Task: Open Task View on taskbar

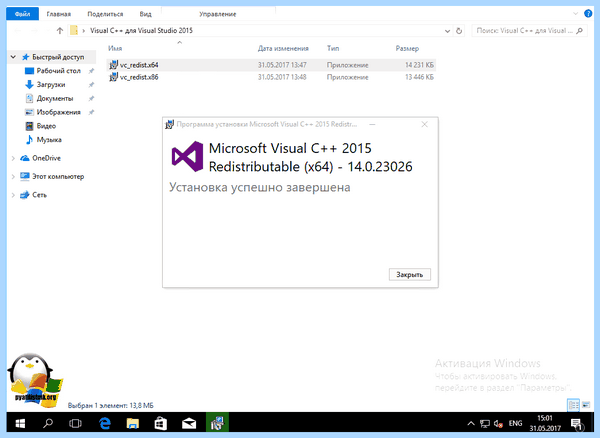Action: (x=75, y=423)
